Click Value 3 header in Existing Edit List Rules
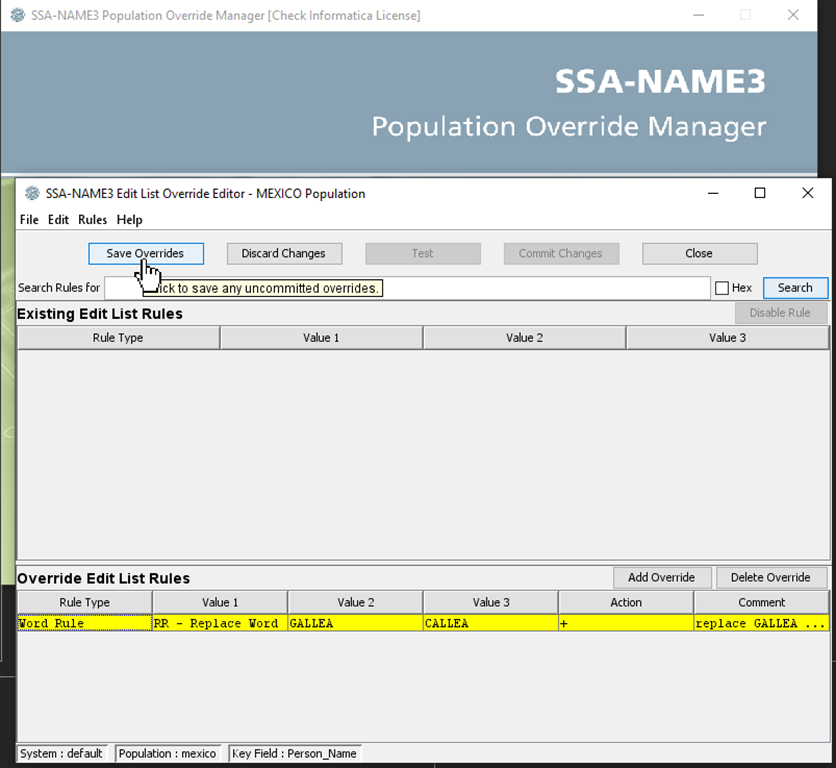836x768 pixels. coord(728,338)
